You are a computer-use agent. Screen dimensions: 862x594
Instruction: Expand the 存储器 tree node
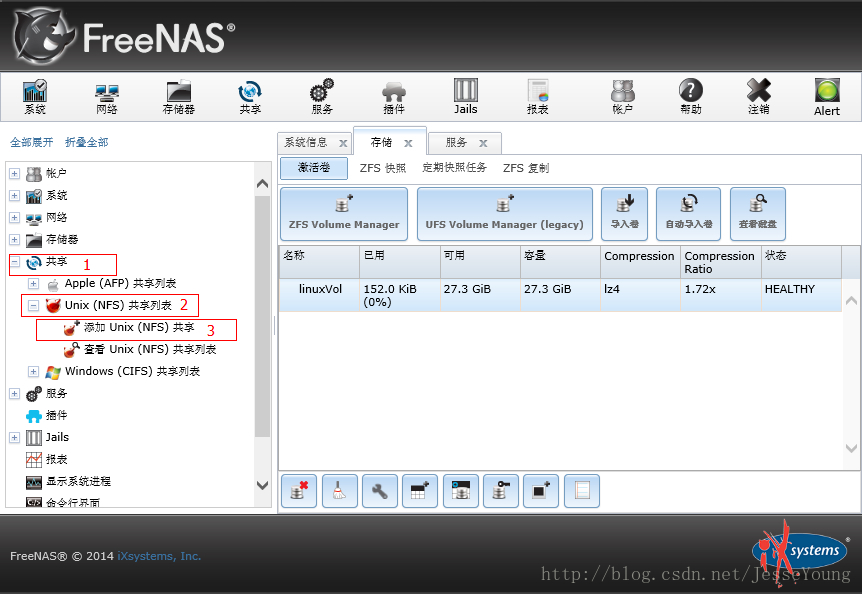[14, 240]
